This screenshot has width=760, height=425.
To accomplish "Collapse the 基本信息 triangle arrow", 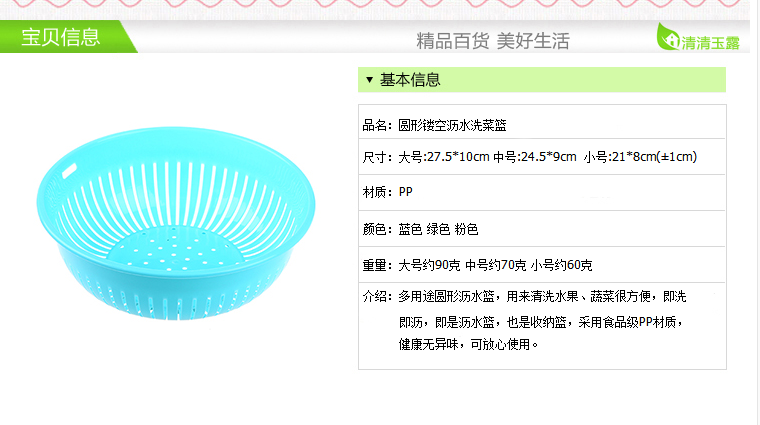I will (x=369, y=80).
